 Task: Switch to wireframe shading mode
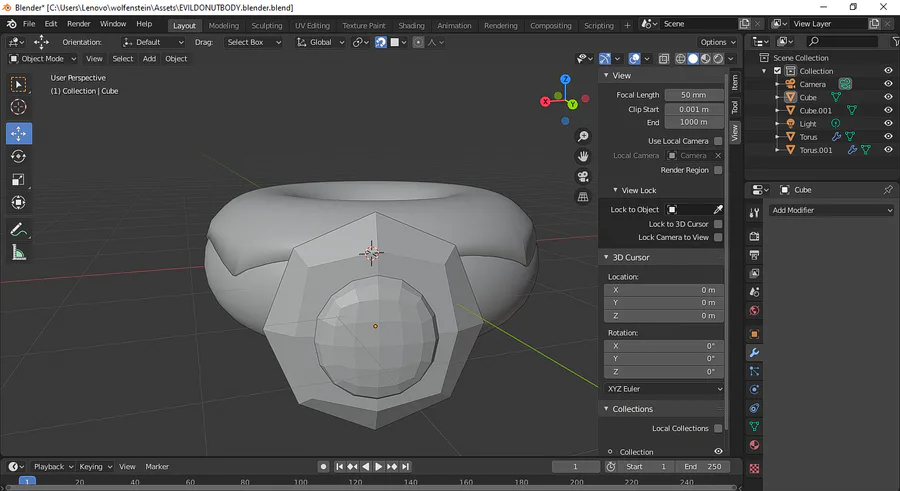(680, 59)
